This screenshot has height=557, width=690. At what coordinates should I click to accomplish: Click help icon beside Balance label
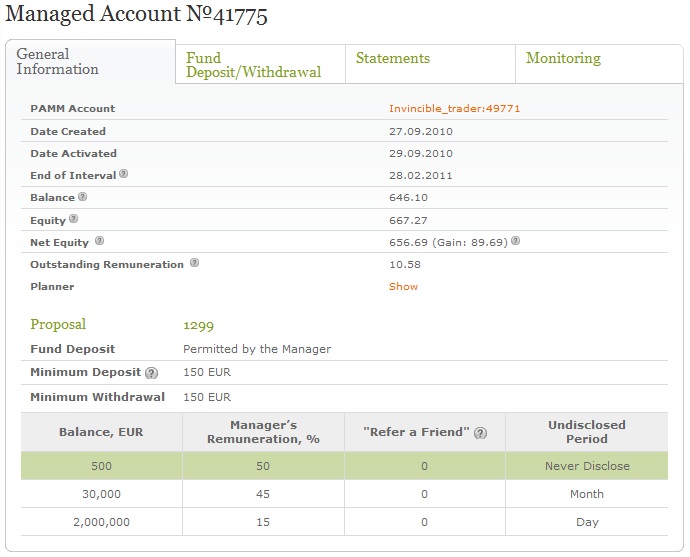(82, 197)
